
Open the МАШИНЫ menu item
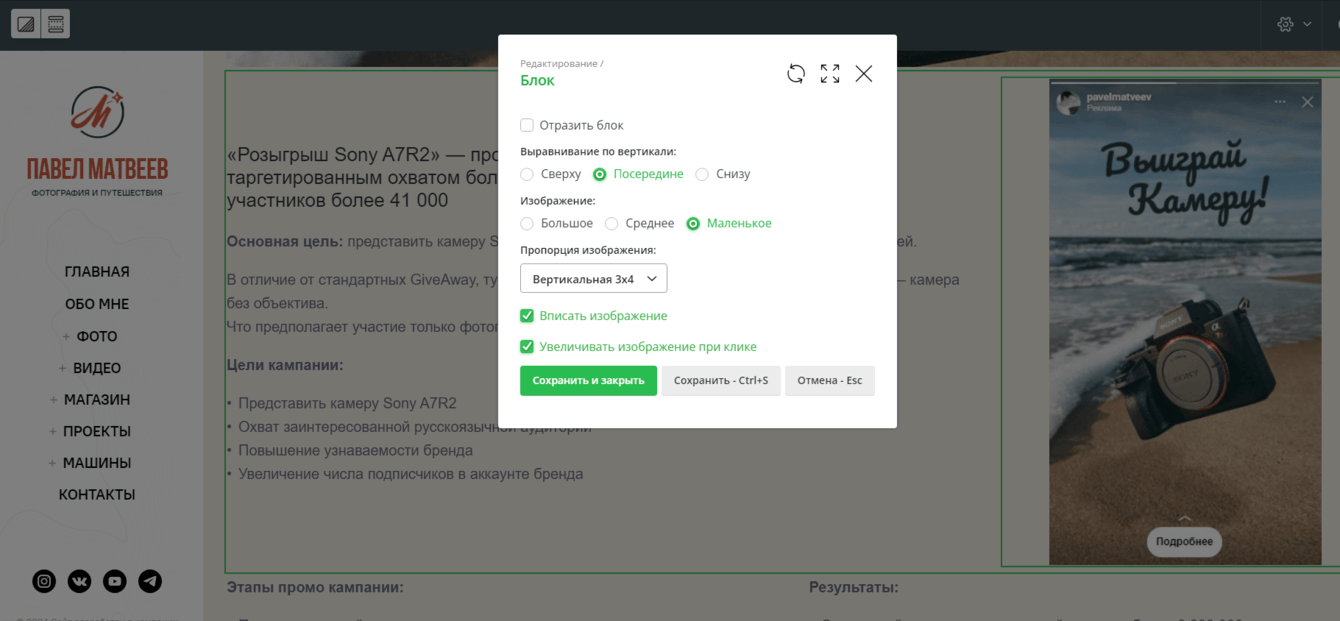tap(97, 463)
